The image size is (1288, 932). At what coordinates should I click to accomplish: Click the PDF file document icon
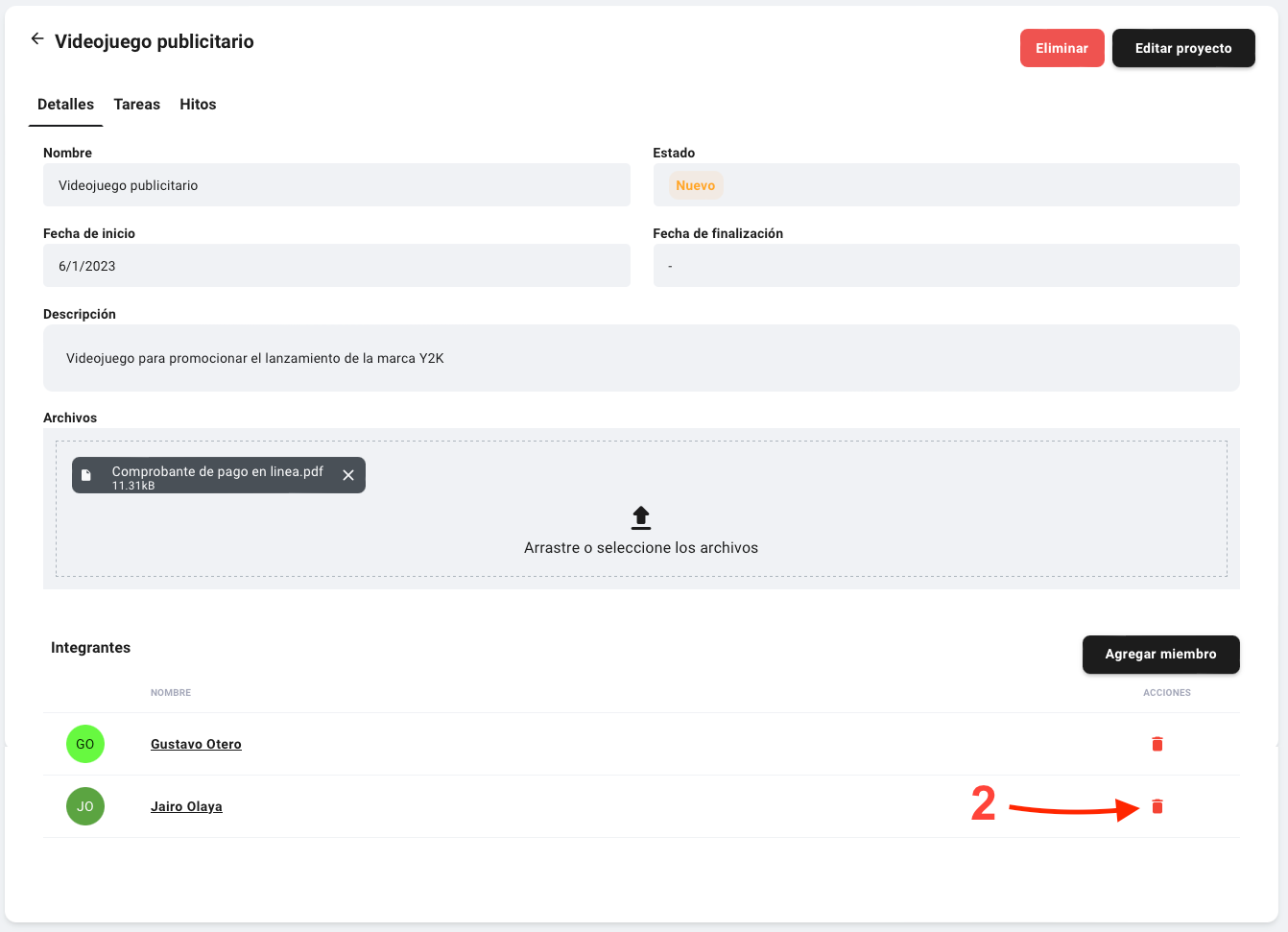pos(86,475)
